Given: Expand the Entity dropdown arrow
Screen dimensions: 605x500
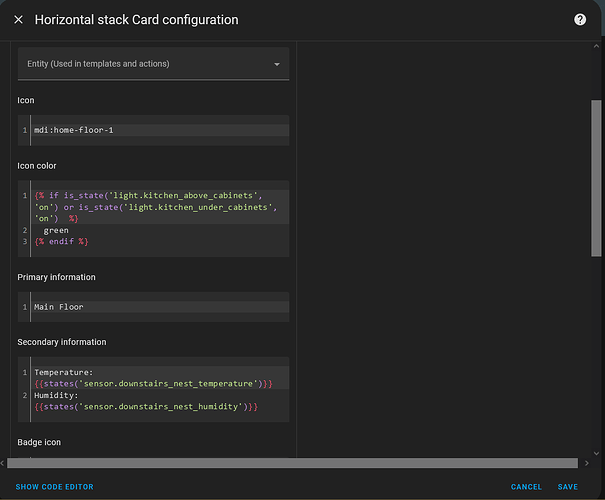Looking at the screenshot, I should (x=277, y=65).
